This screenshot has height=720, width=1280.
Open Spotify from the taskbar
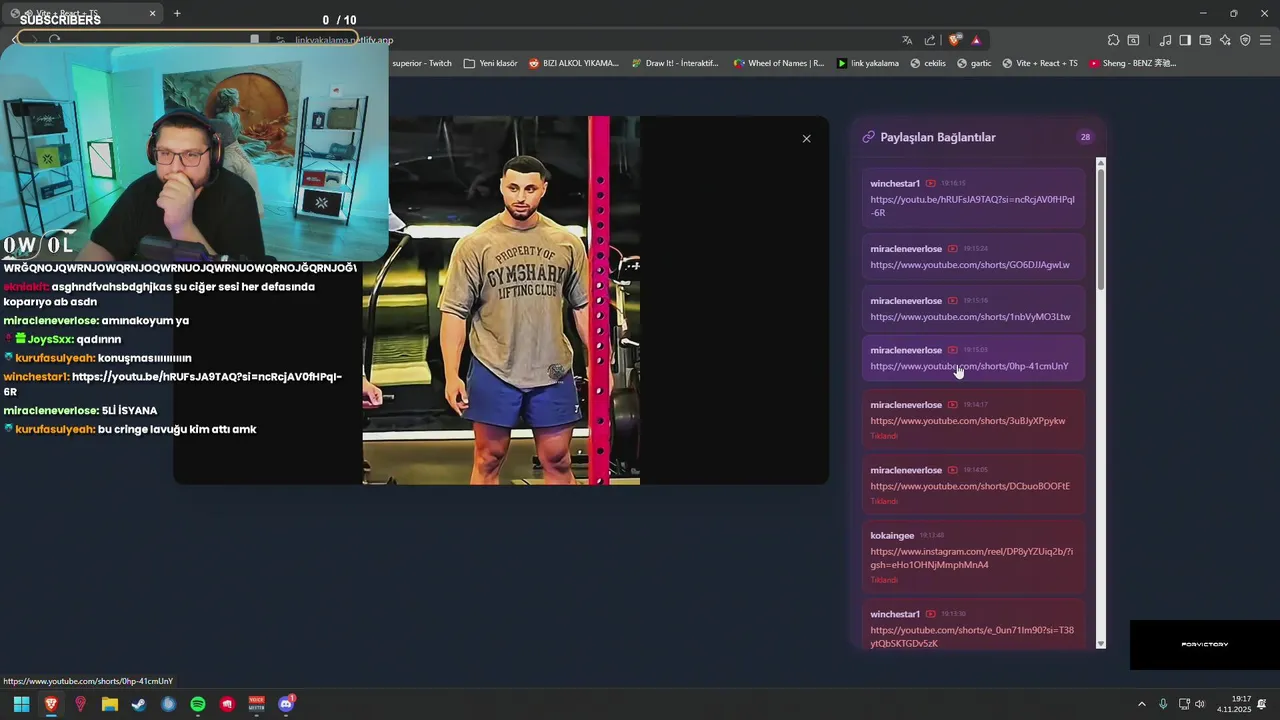[198, 704]
